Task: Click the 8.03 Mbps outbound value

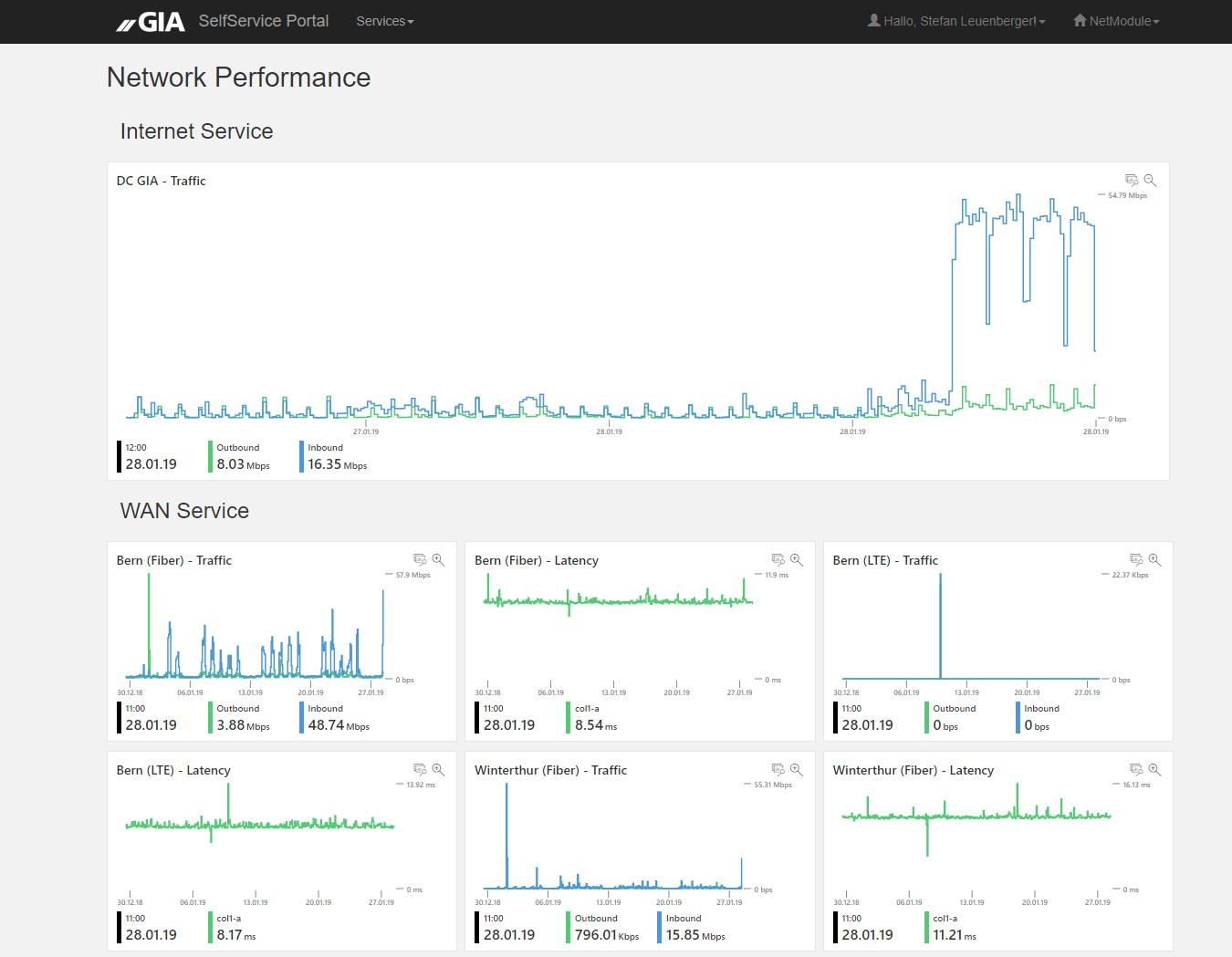Action: [x=243, y=464]
